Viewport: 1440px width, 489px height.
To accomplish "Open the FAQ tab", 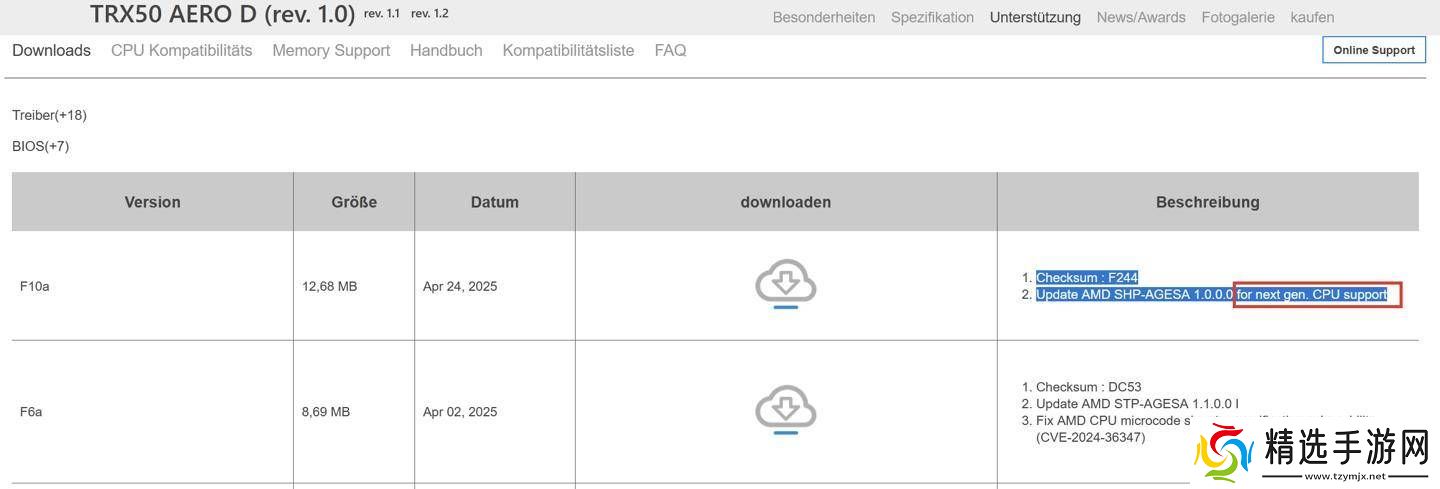I will [x=670, y=50].
